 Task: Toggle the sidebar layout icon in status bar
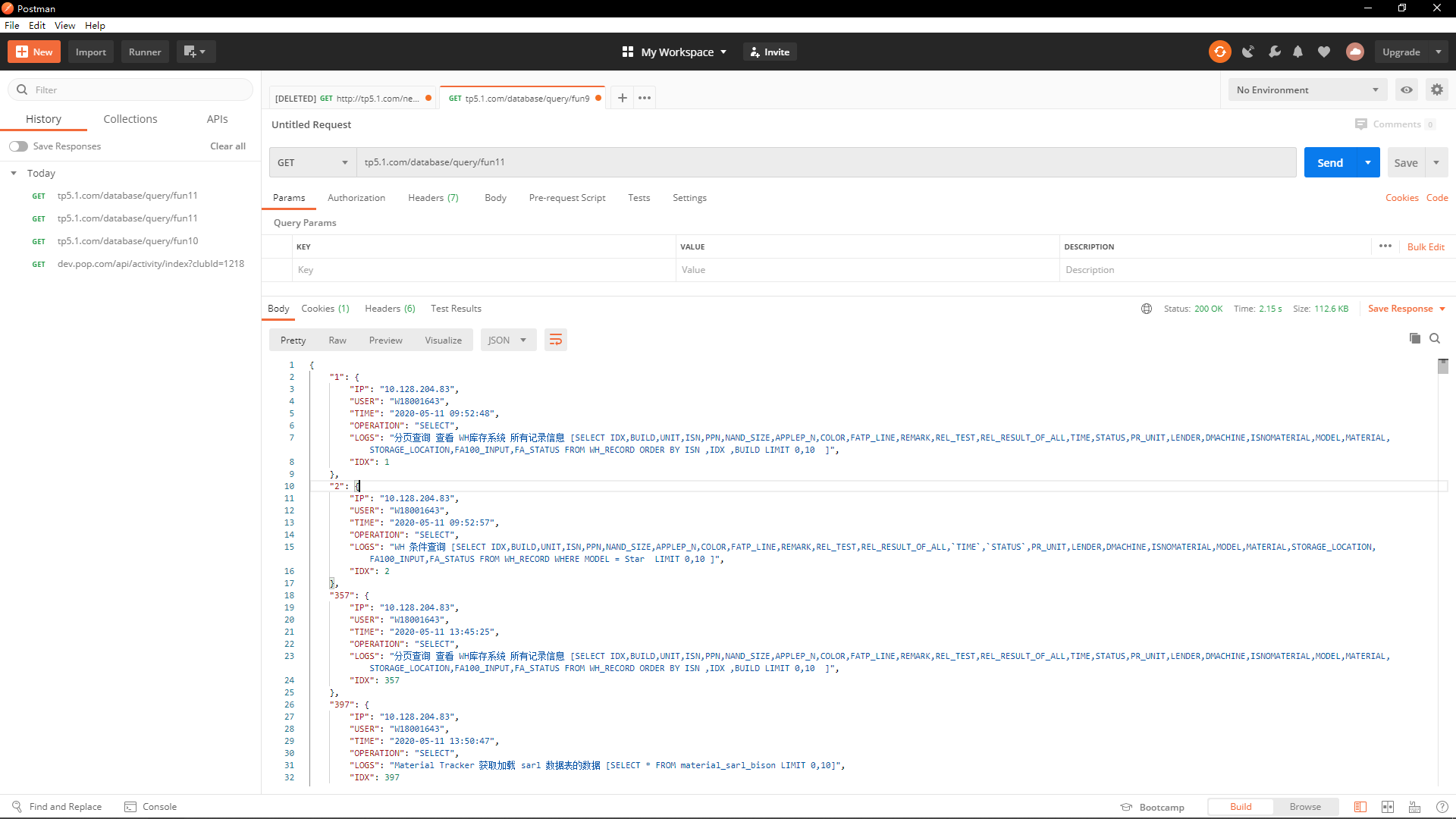pyautogui.click(x=1360, y=807)
